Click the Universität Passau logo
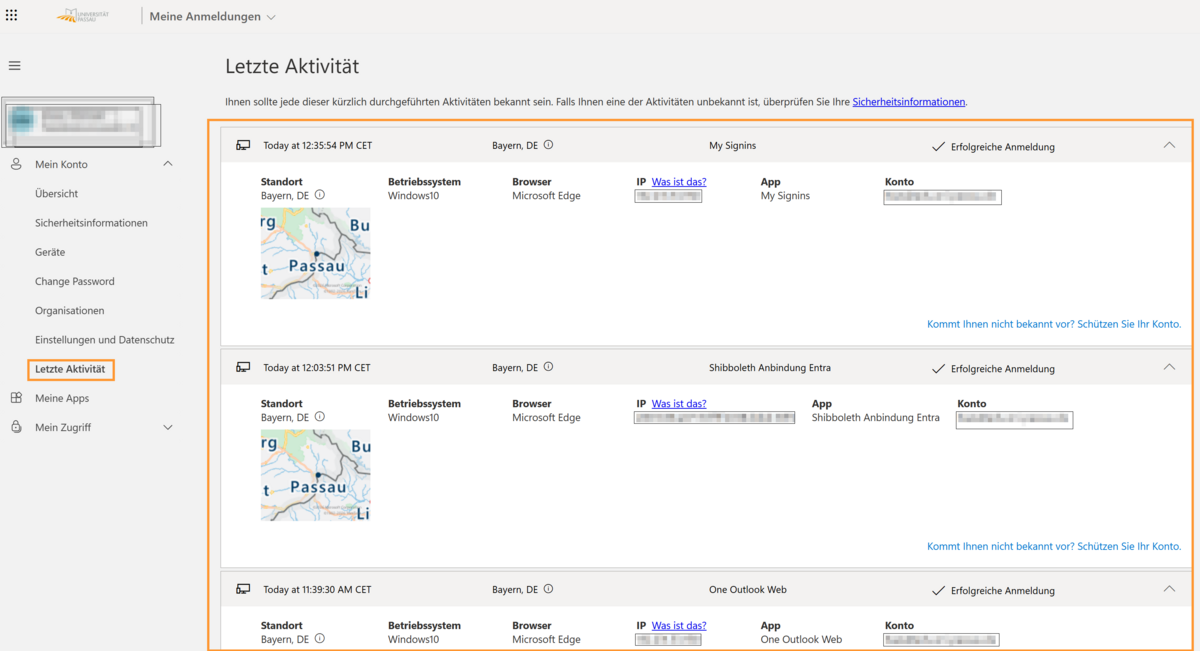The image size is (1200, 651). click(84, 16)
